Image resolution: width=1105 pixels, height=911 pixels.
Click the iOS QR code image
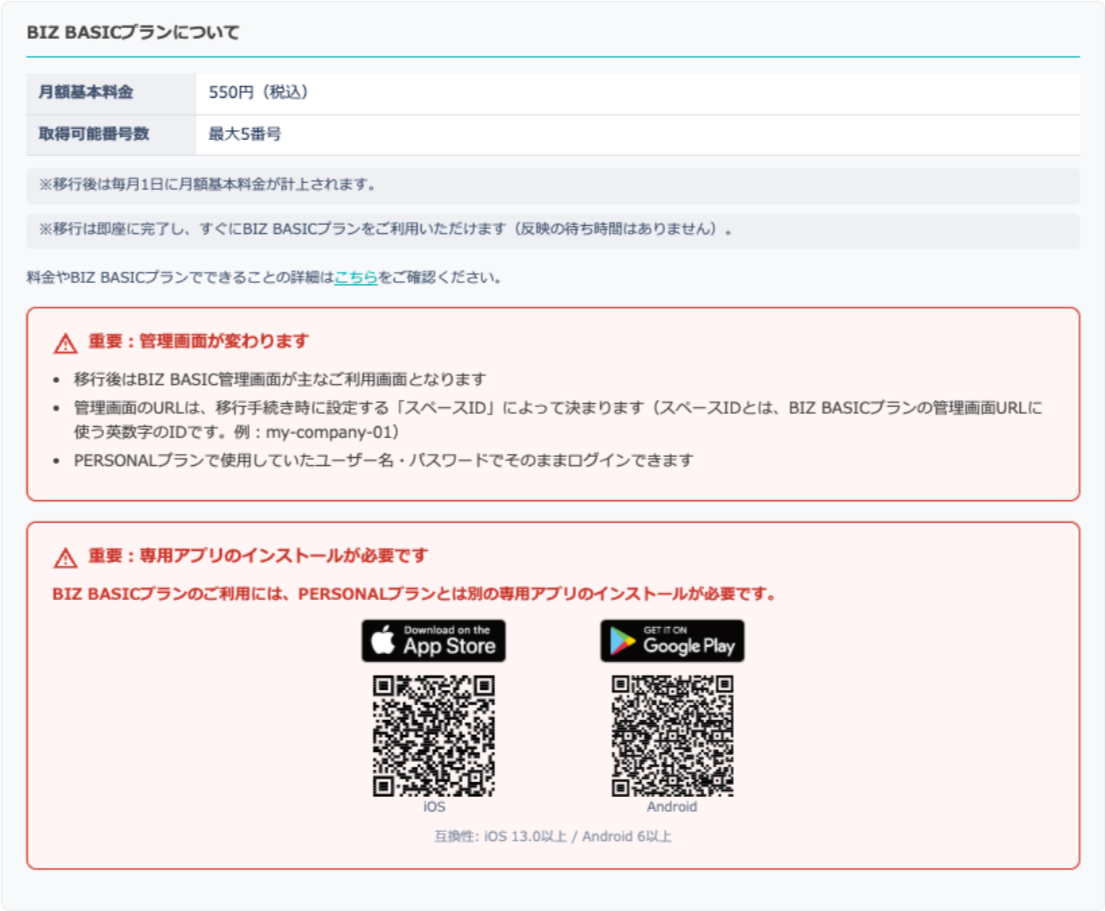tap(433, 736)
